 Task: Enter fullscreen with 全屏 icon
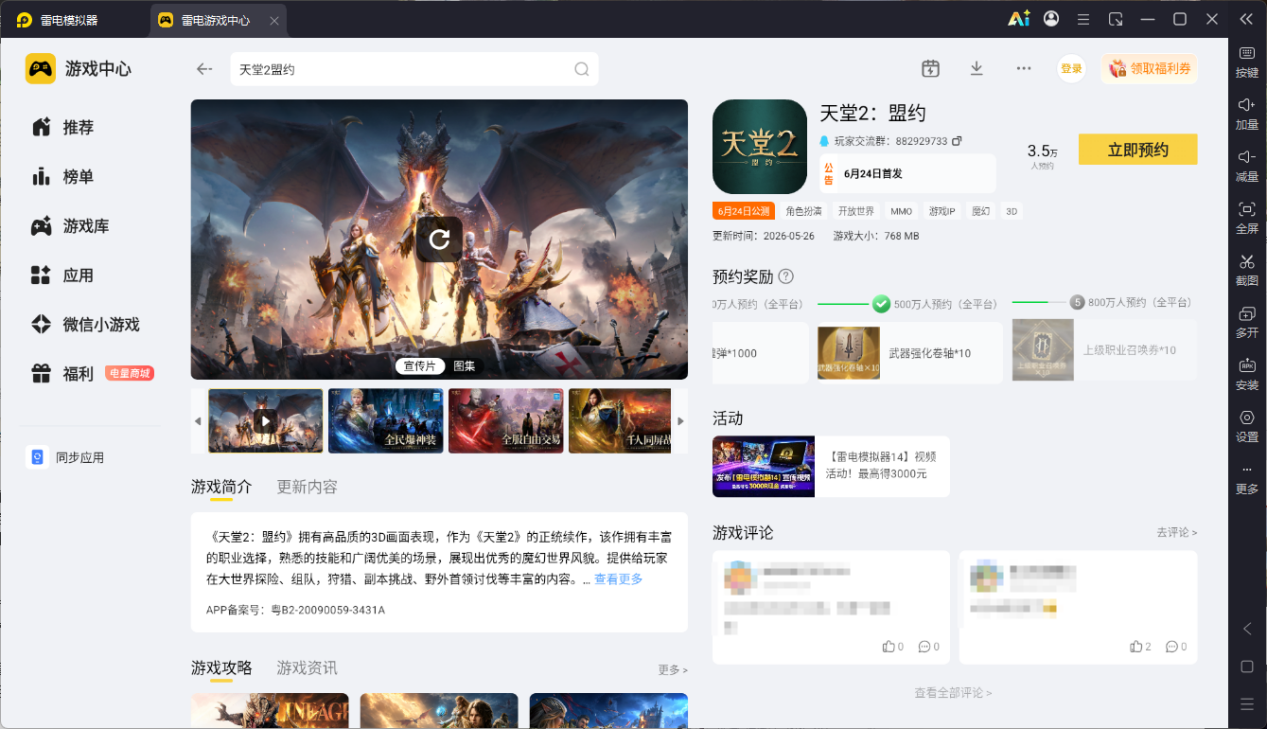click(1247, 217)
